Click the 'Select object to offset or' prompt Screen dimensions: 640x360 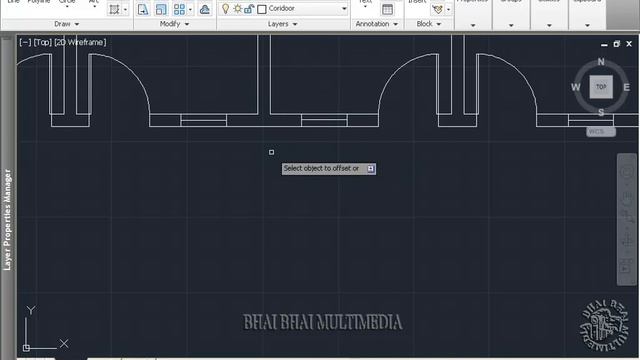point(321,169)
